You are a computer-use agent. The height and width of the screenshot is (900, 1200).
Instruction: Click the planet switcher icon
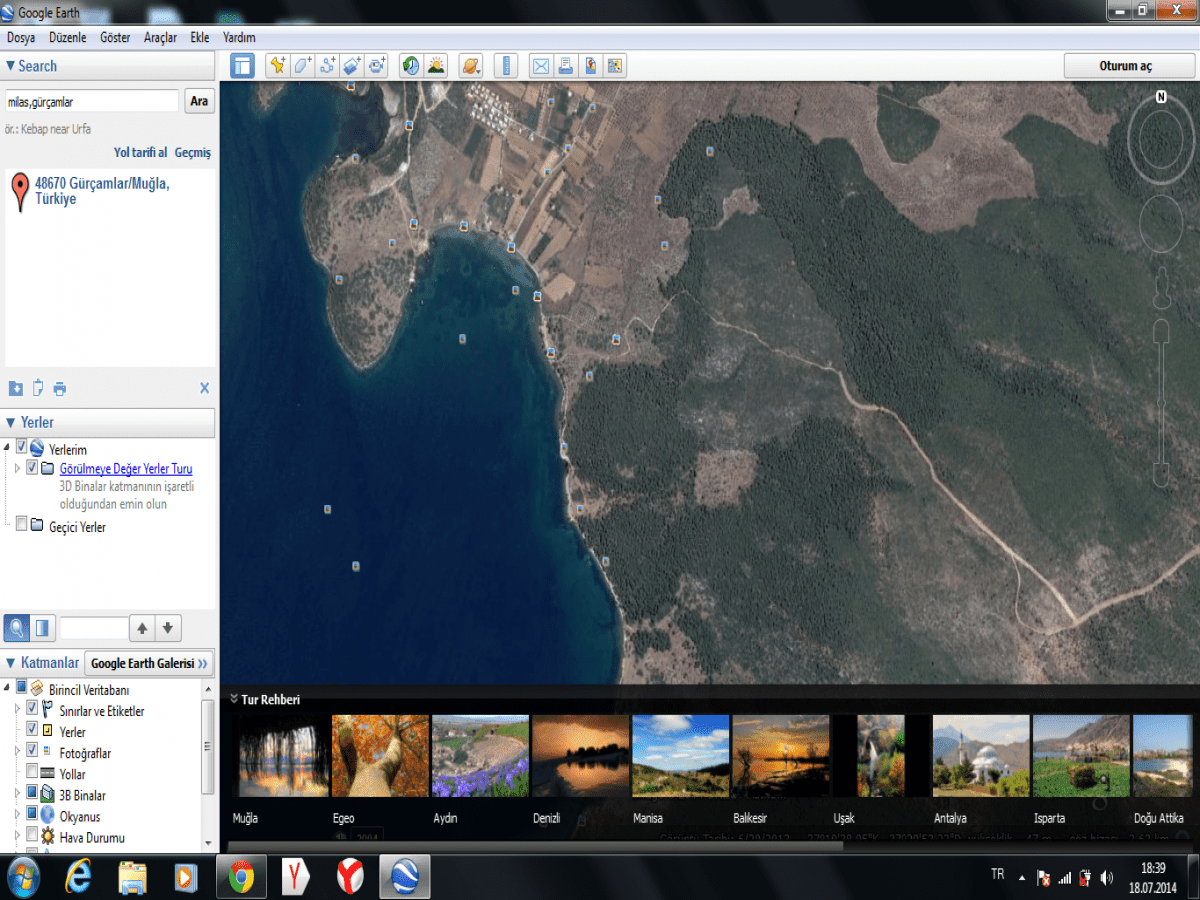470,66
